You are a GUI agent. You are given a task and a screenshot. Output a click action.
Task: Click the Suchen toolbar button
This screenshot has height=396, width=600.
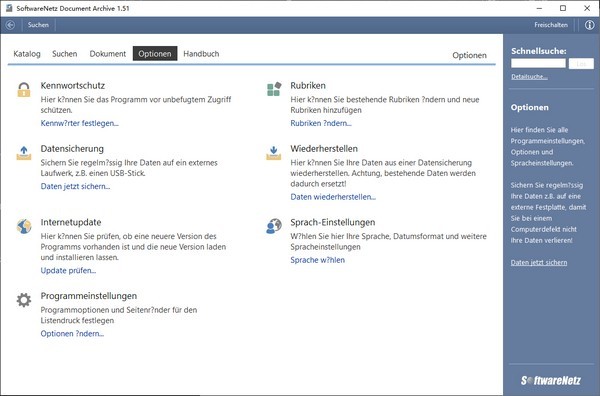(38, 25)
